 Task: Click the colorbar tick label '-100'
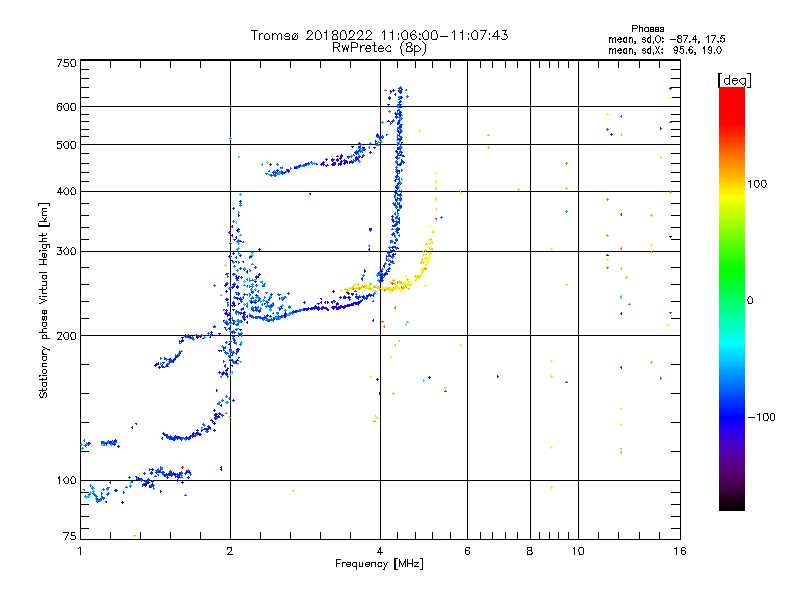click(x=761, y=417)
